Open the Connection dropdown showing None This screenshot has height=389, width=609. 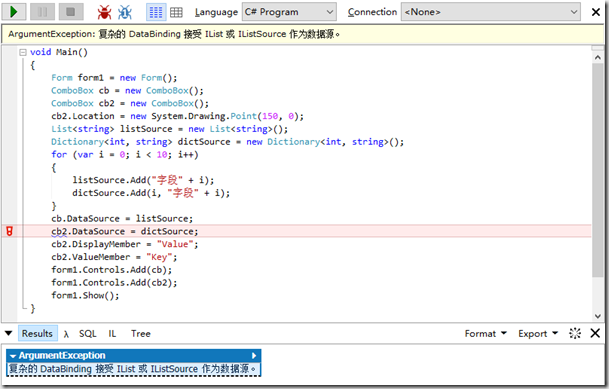(x=491, y=12)
